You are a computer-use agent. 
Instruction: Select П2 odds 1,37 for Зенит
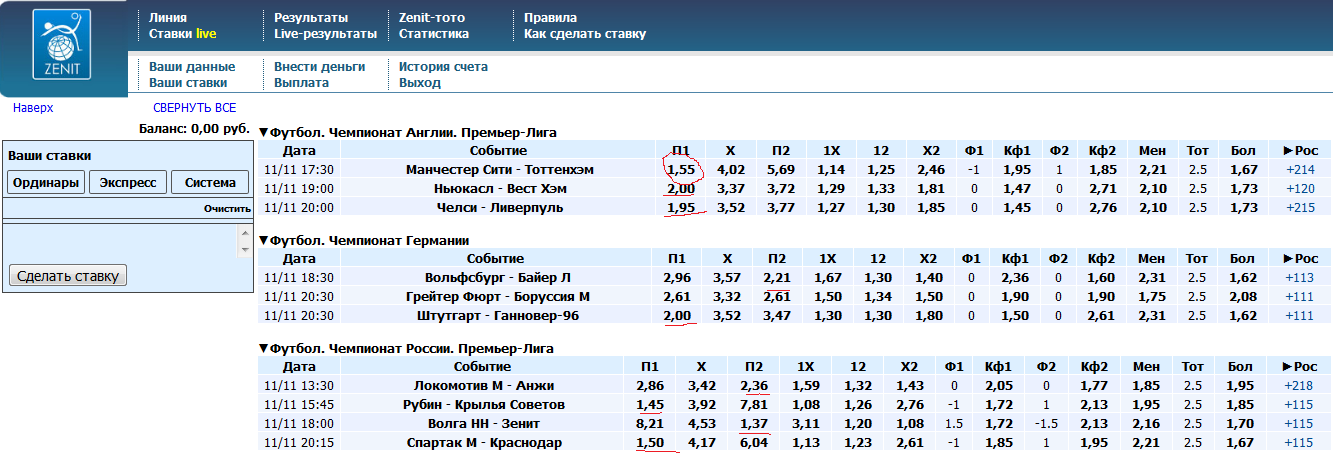754,424
